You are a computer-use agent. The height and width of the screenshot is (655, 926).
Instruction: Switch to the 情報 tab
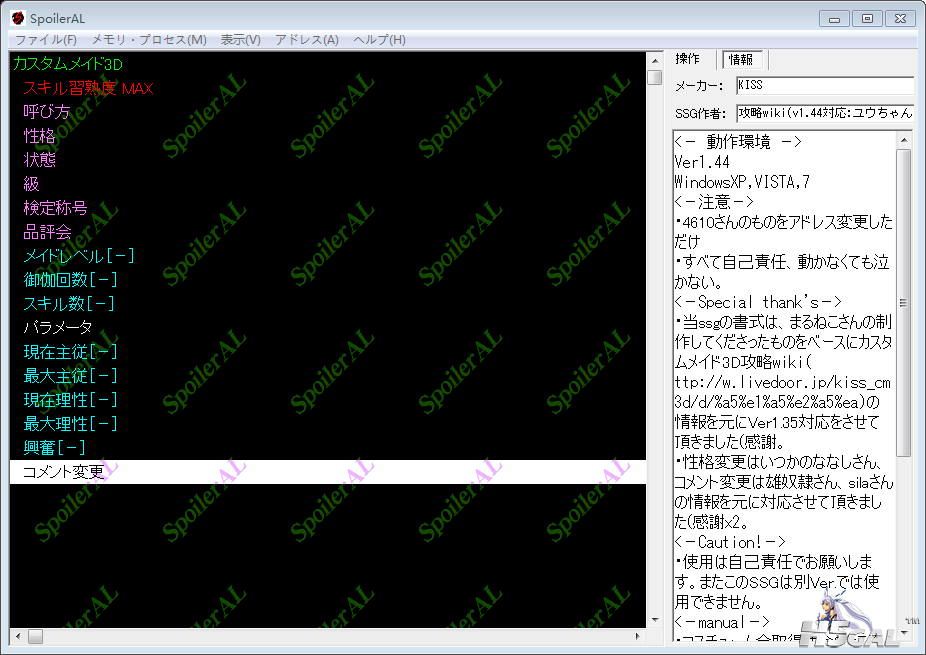tap(741, 60)
